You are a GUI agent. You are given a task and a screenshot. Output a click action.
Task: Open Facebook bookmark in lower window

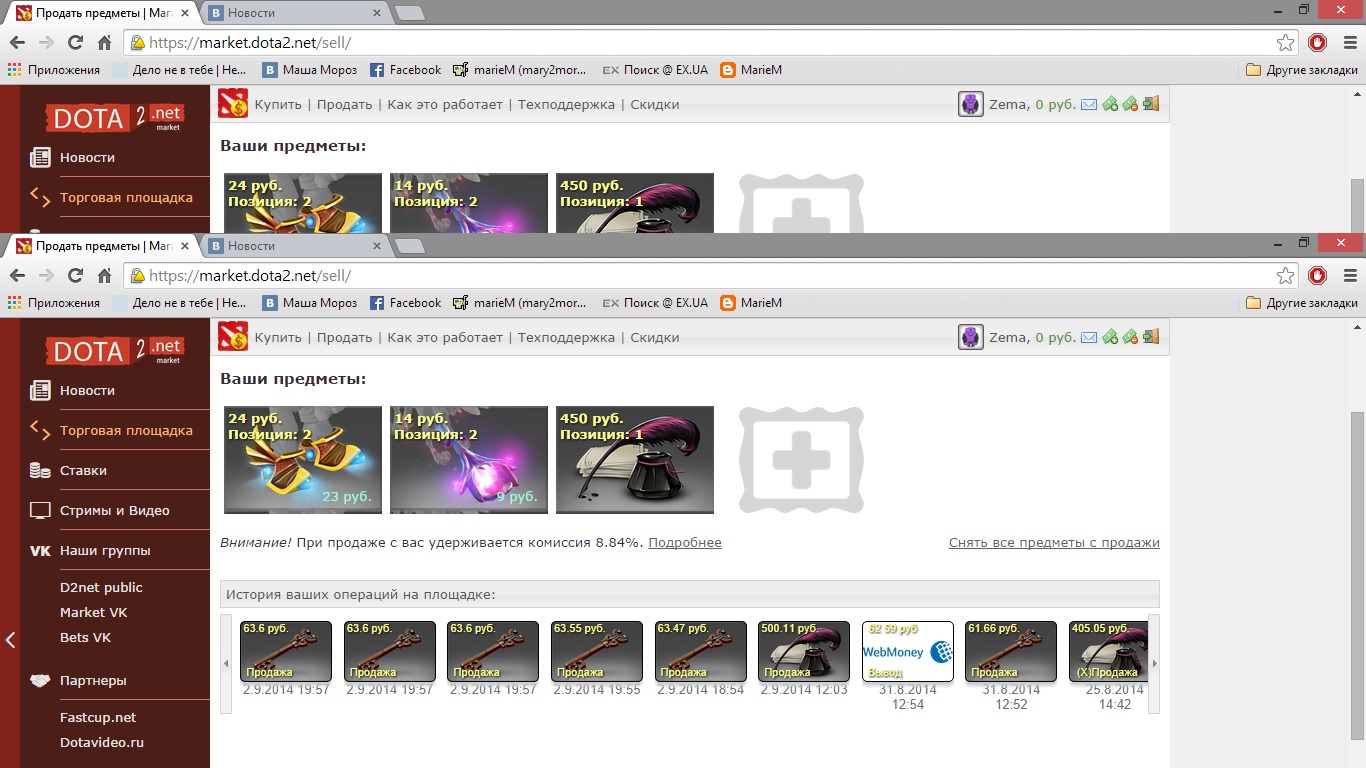(x=405, y=302)
